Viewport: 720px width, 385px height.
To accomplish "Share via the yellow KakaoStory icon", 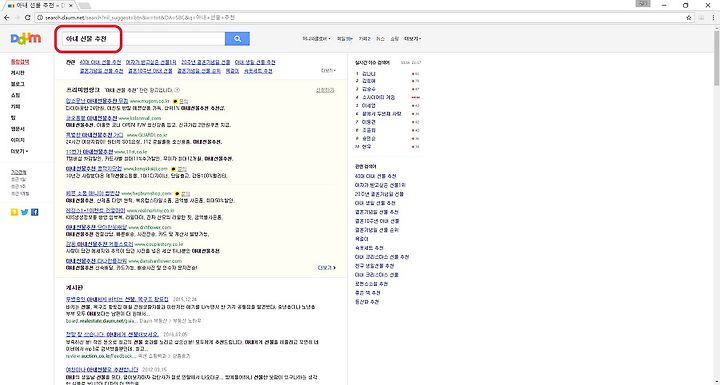I will (x=14, y=212).
